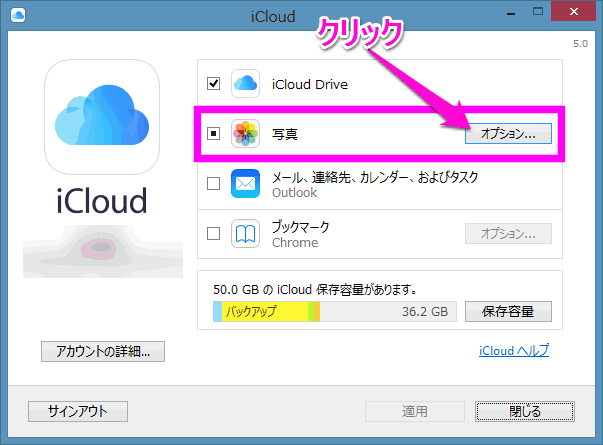
Task: Click the blue mail envelope icon
Action: (246, 184)
